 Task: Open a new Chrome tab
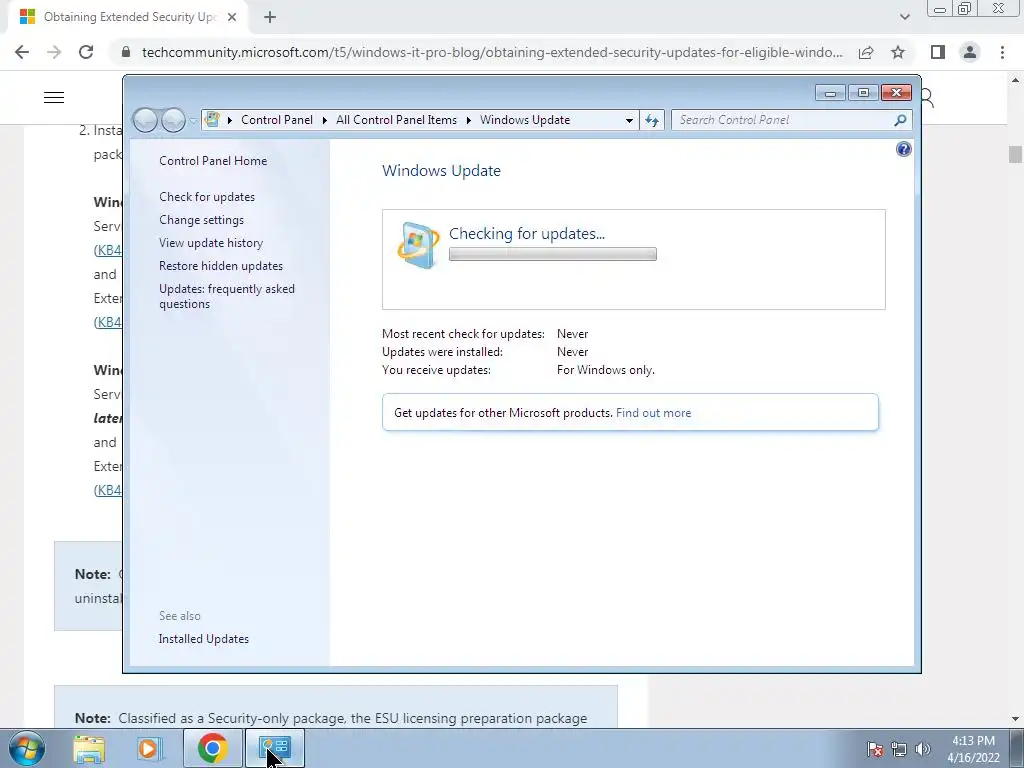(x=270, y=17)
